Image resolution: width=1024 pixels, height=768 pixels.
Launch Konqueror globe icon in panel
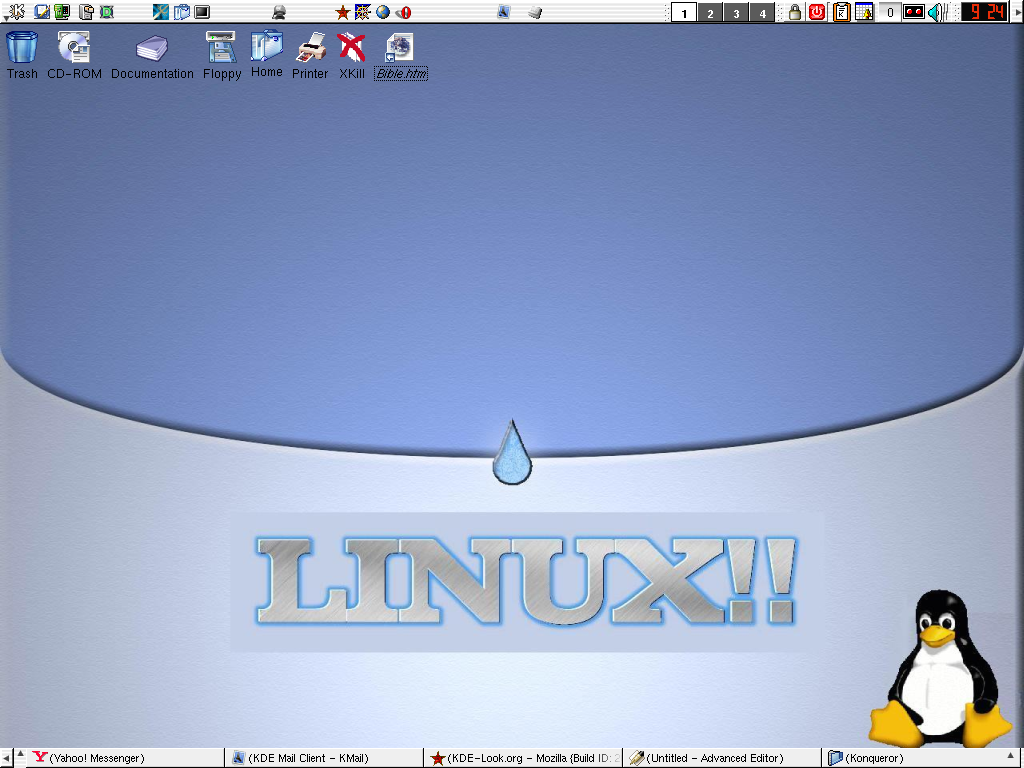(x=383, y=11)
